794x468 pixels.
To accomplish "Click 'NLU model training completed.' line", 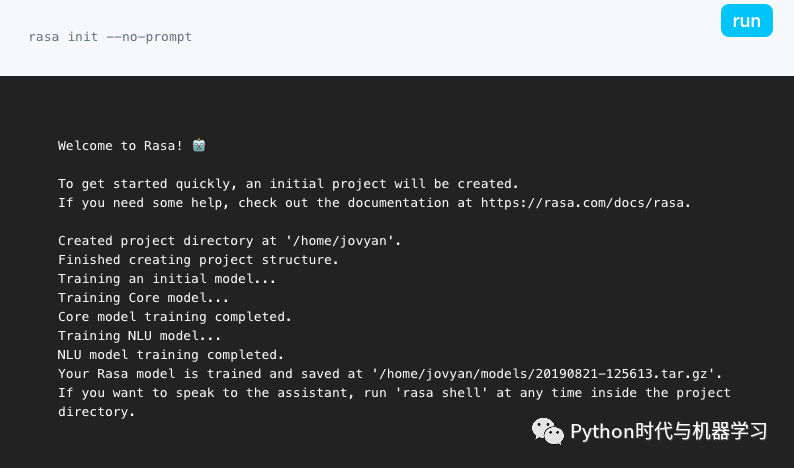I will (171, 355).
